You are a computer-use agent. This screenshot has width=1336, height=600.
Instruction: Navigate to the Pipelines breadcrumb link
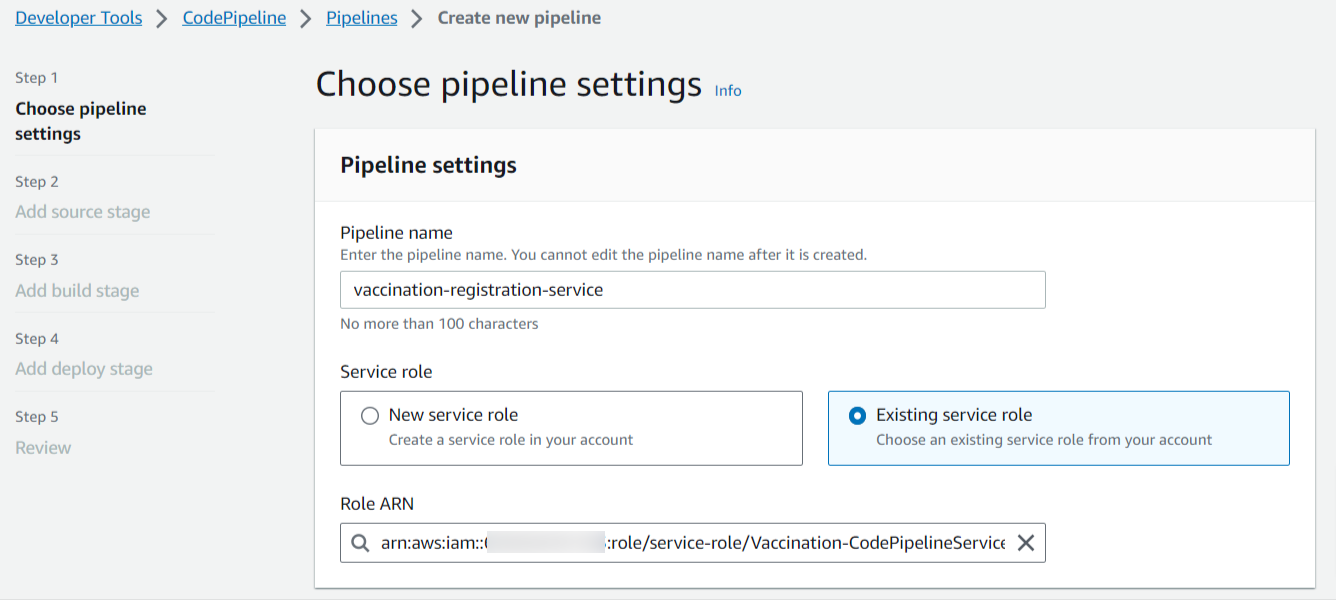click(361, 18)
